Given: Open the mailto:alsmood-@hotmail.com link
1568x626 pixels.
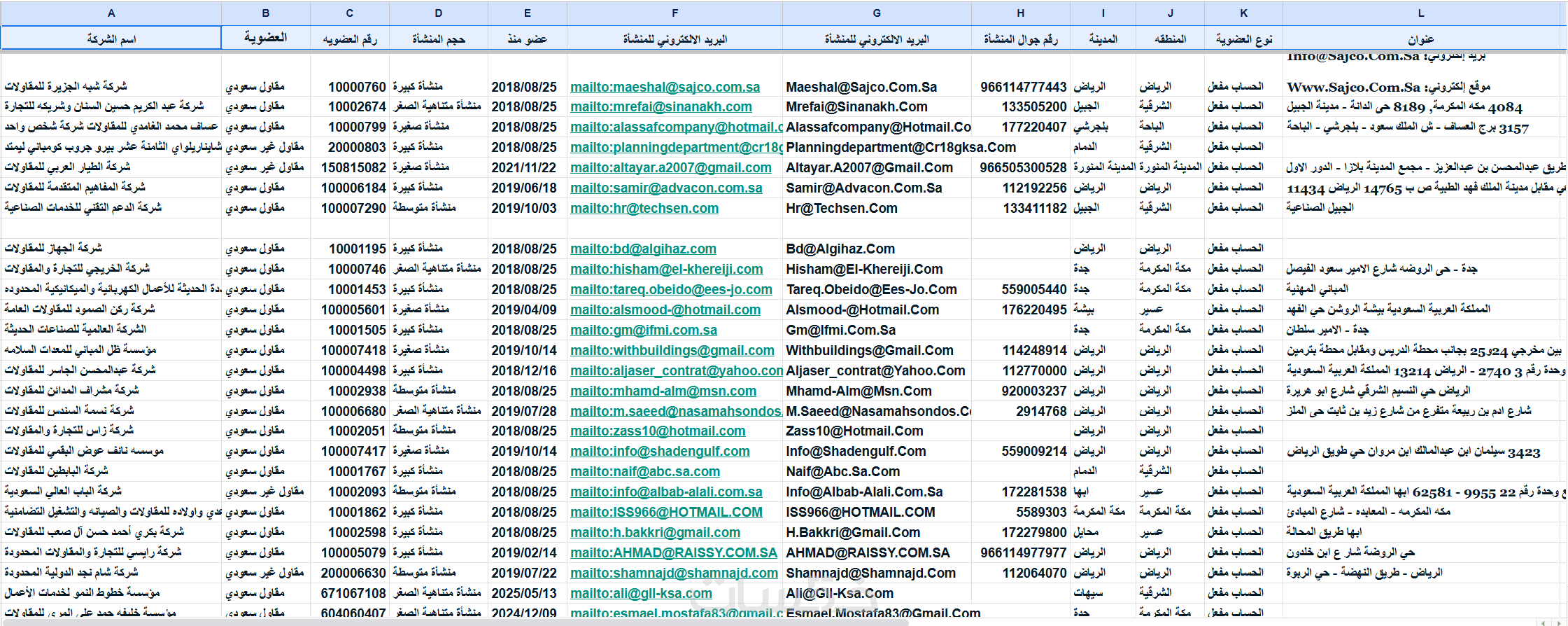Looking at the screenshot, I should [x=665, y=309].
